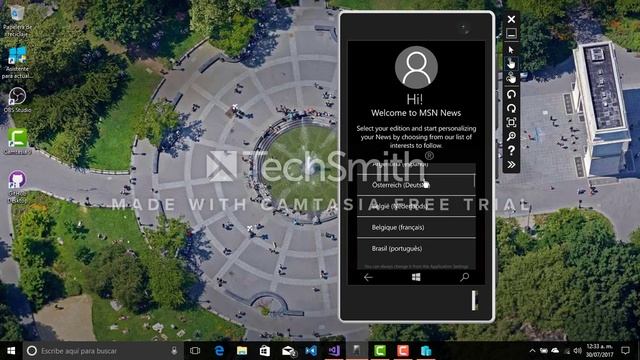
Task: Select Windows update assistant desktop shortcut
Action: (x=17, y=62)
